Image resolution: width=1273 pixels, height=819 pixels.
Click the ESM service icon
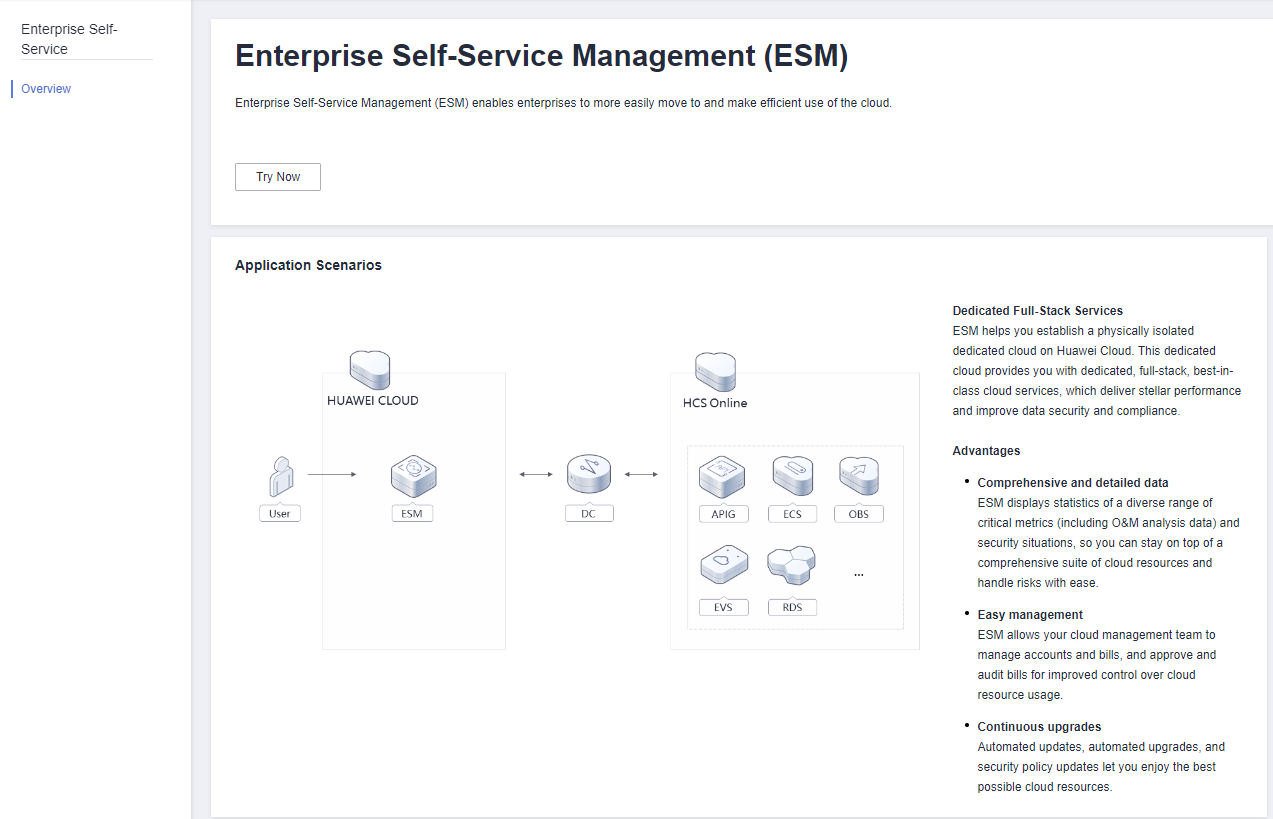click(x=413, y=476)
